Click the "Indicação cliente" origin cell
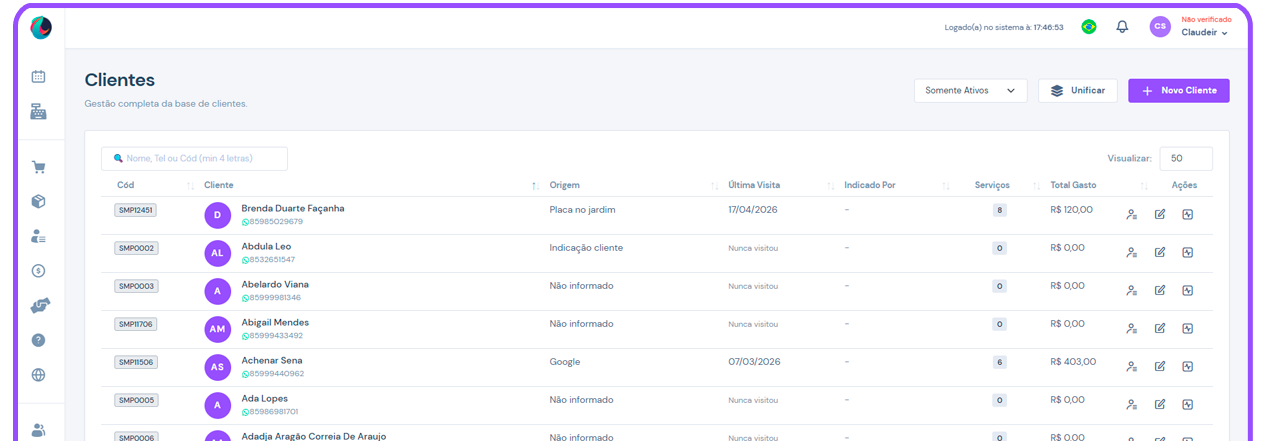Screen dimensions: 1261x441 [586, 248]
